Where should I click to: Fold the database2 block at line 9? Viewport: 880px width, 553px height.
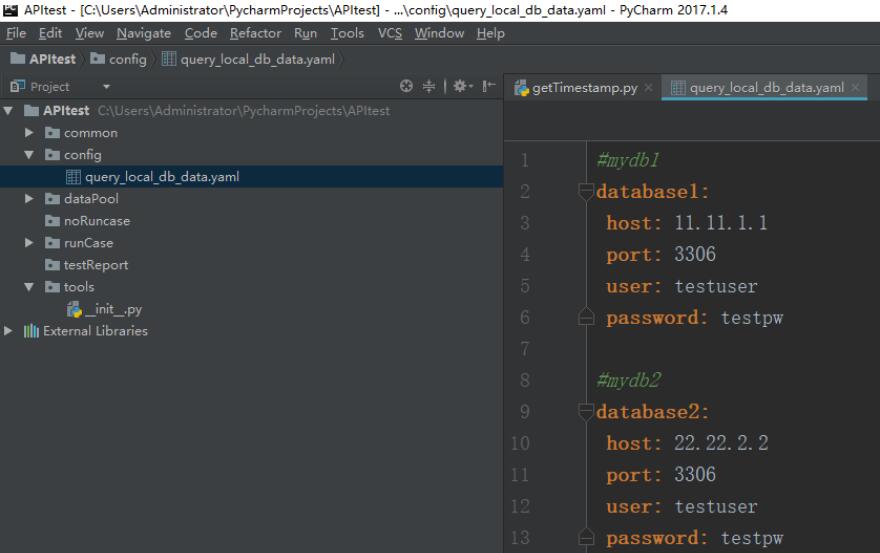coord(586,412)
